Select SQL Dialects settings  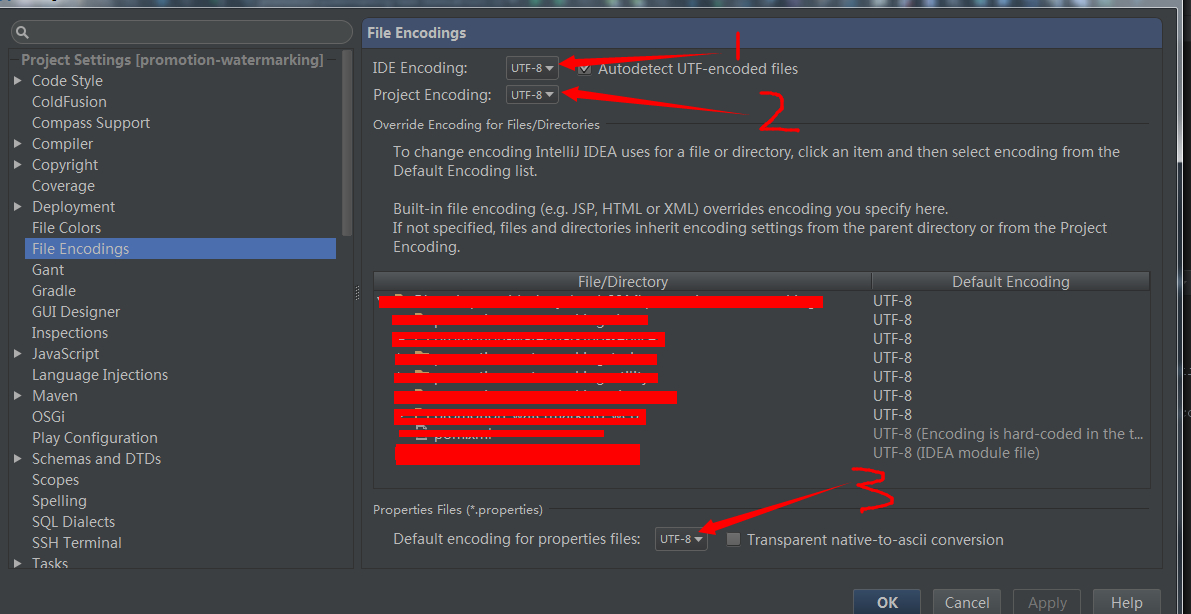pyautogui.click(x=74, y=522)
